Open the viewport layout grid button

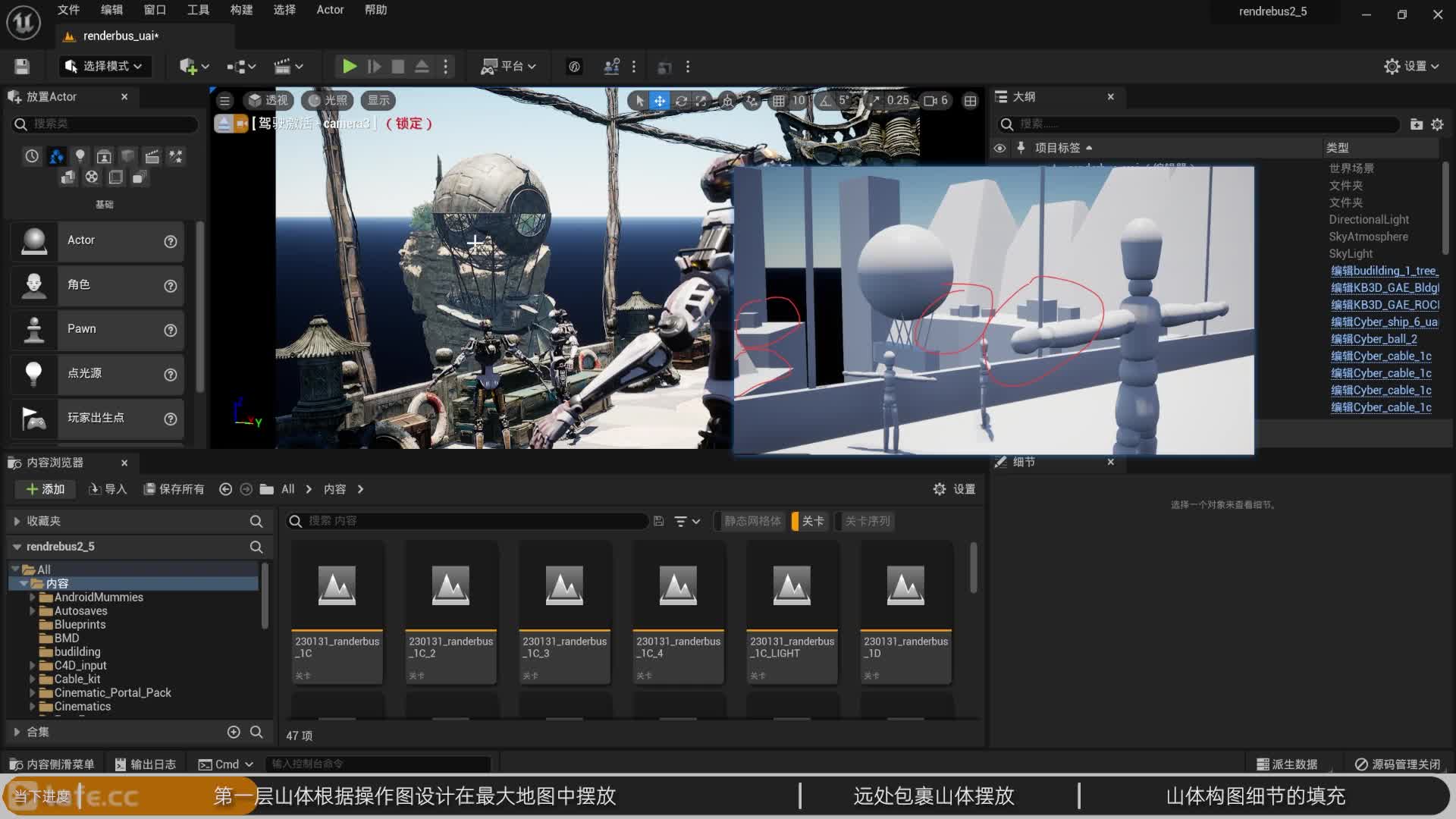coord(970,100)
